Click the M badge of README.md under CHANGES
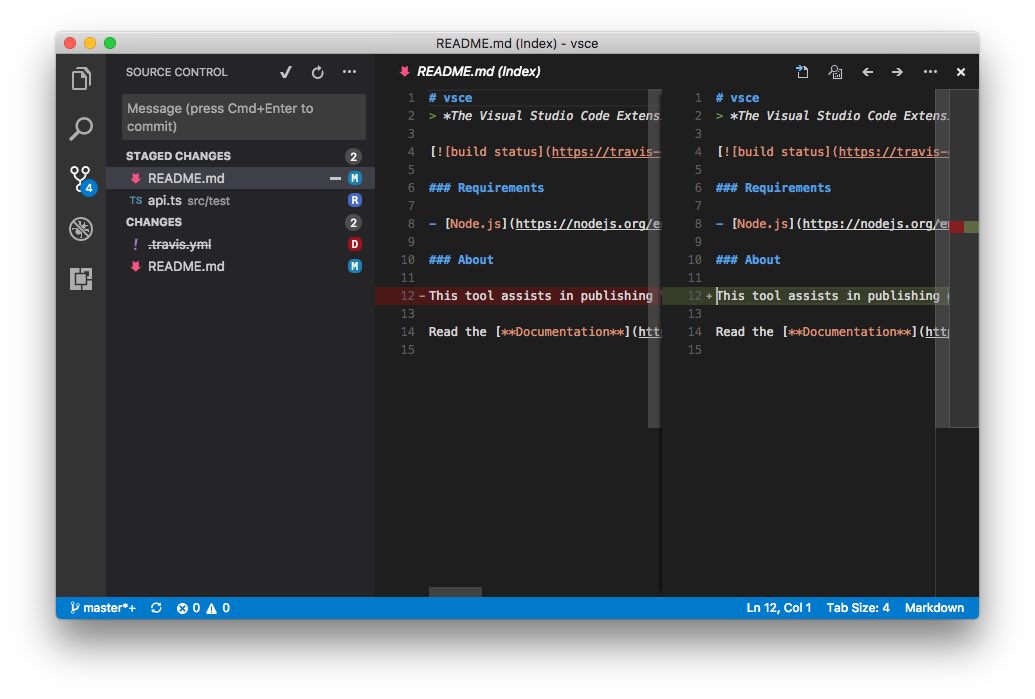 coord(354,266)
